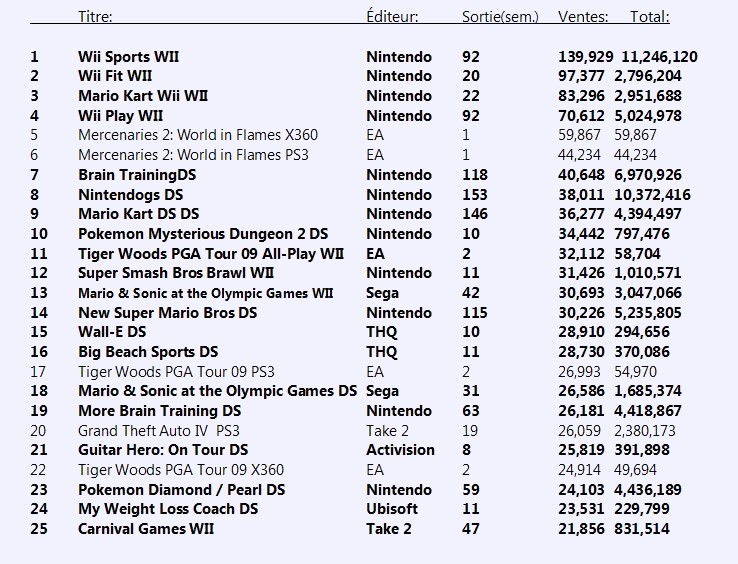Image resolution: width=738 pixels, height=564 pixels.
Task: Click the Ventes column header
Action: pos(583,17)
